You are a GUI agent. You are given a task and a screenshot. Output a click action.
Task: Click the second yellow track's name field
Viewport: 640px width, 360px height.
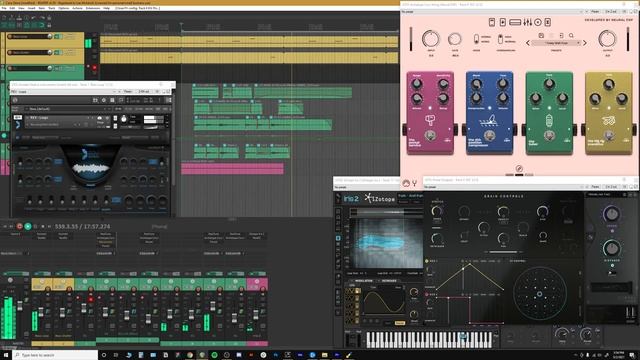tap(31, 52)
